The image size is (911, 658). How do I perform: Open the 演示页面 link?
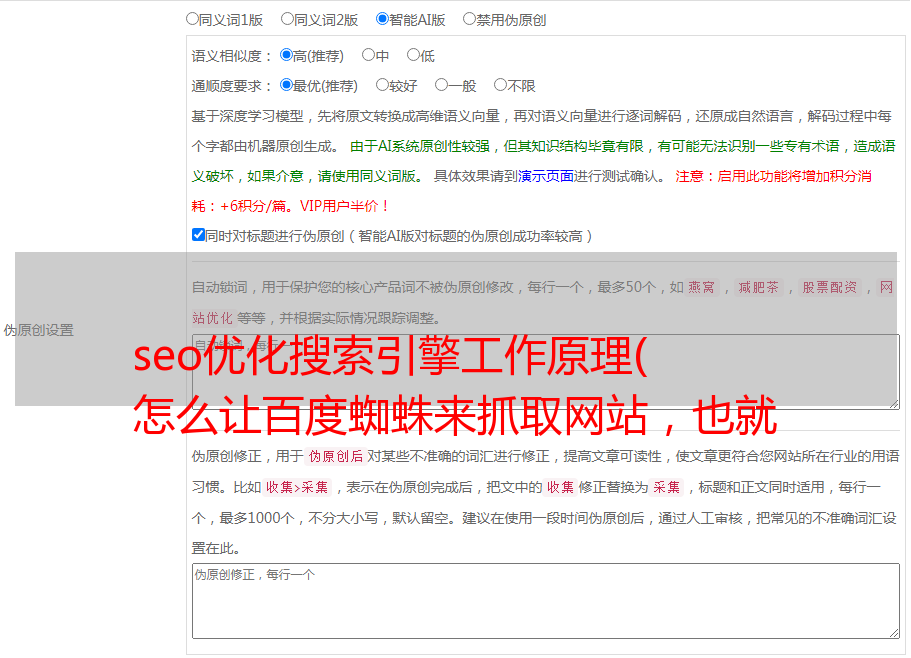coord(546,176)
